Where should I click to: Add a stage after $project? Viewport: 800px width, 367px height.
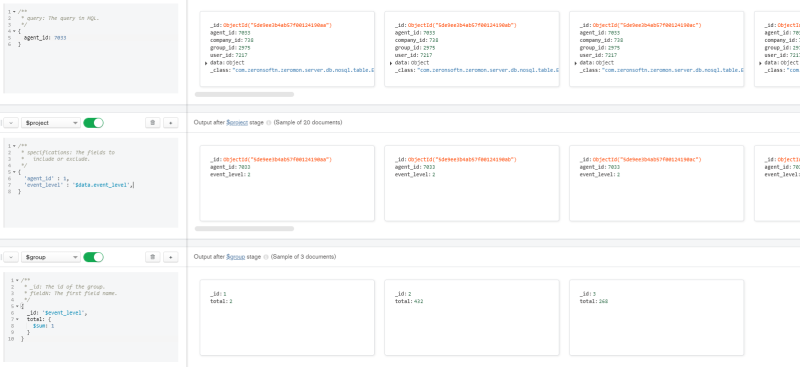[170, 123]
